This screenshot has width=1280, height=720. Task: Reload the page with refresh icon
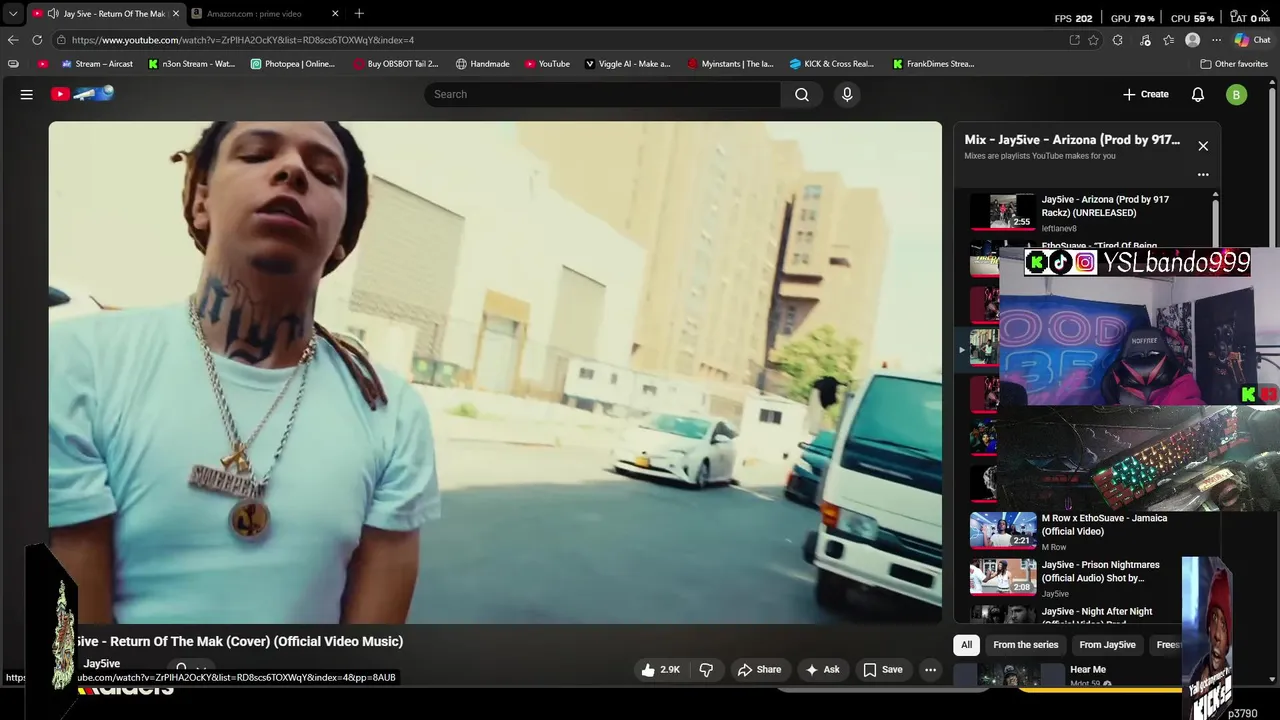pos(37,40)
